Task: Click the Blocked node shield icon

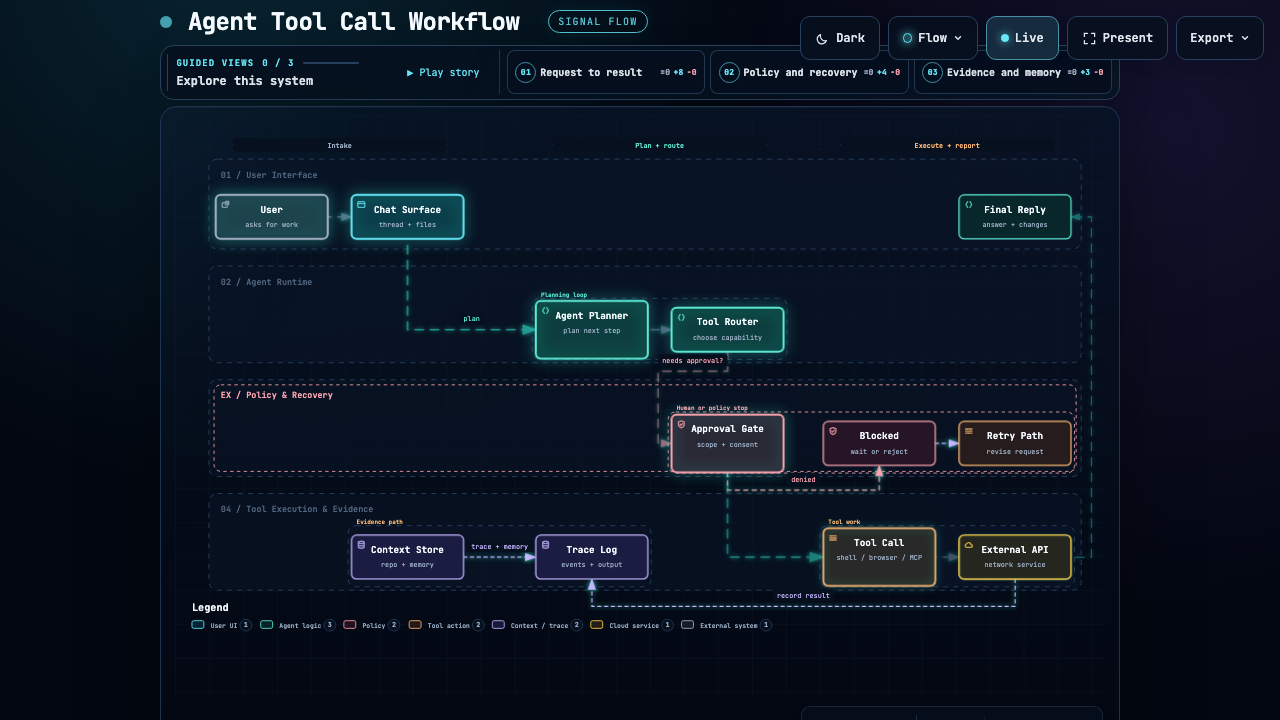Action: [x=833, y=431]
